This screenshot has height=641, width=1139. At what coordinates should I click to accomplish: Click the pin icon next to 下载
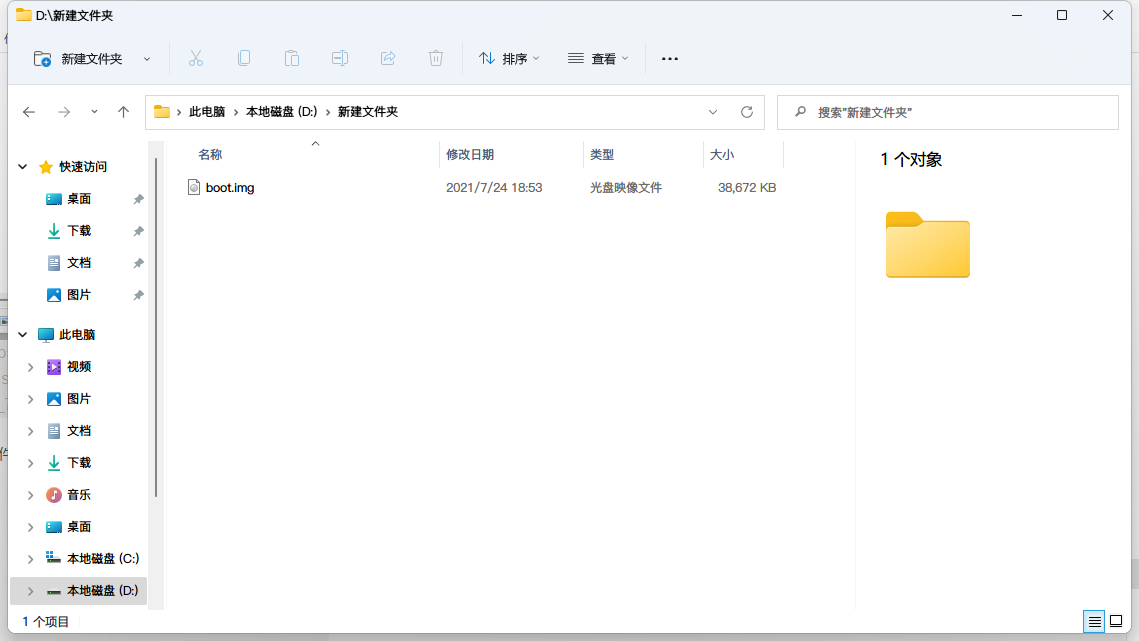coord(138,231)
